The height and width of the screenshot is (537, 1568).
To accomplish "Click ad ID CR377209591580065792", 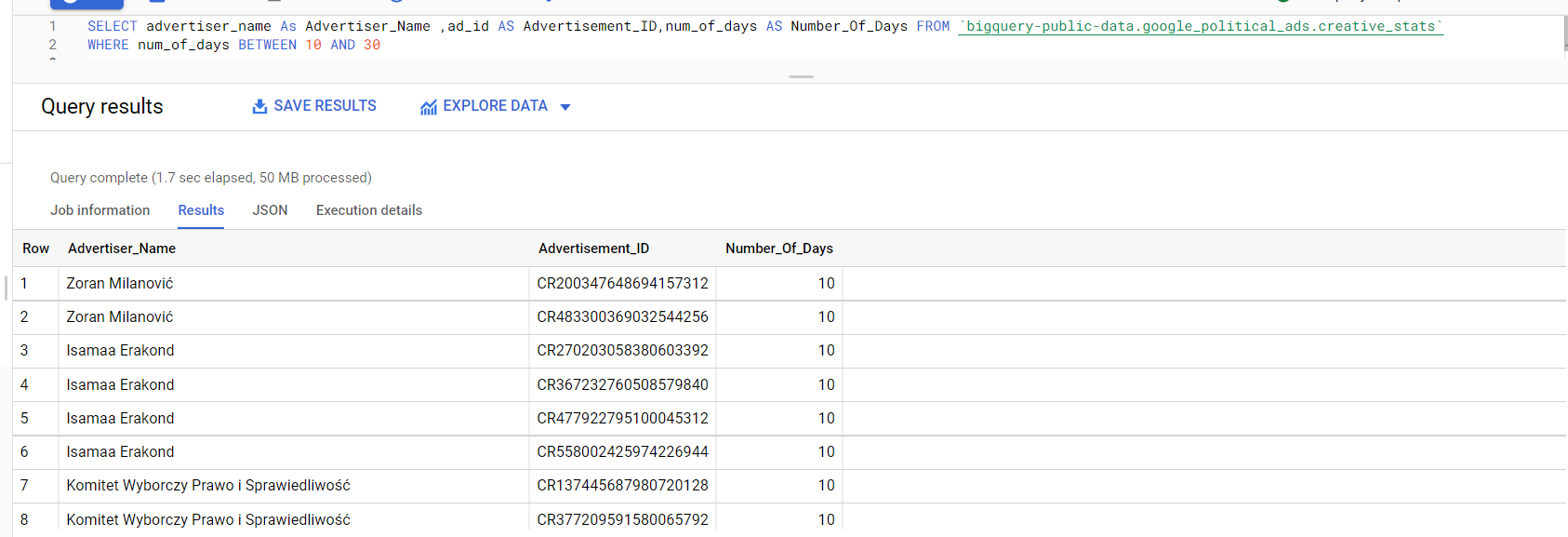I will tap(622, 519).
